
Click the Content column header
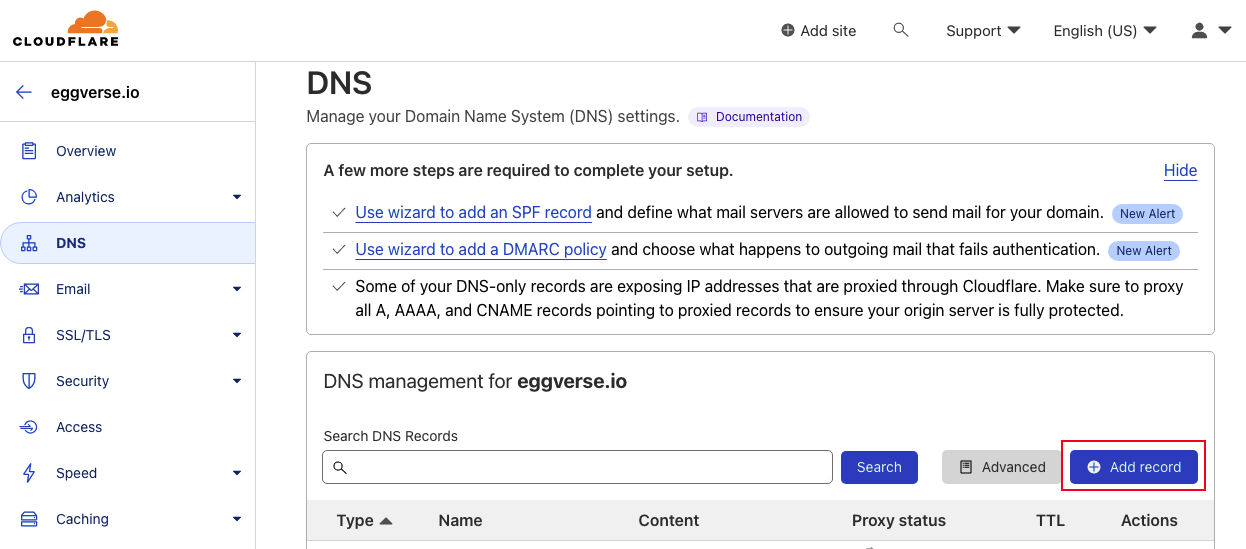pos(669,520)
